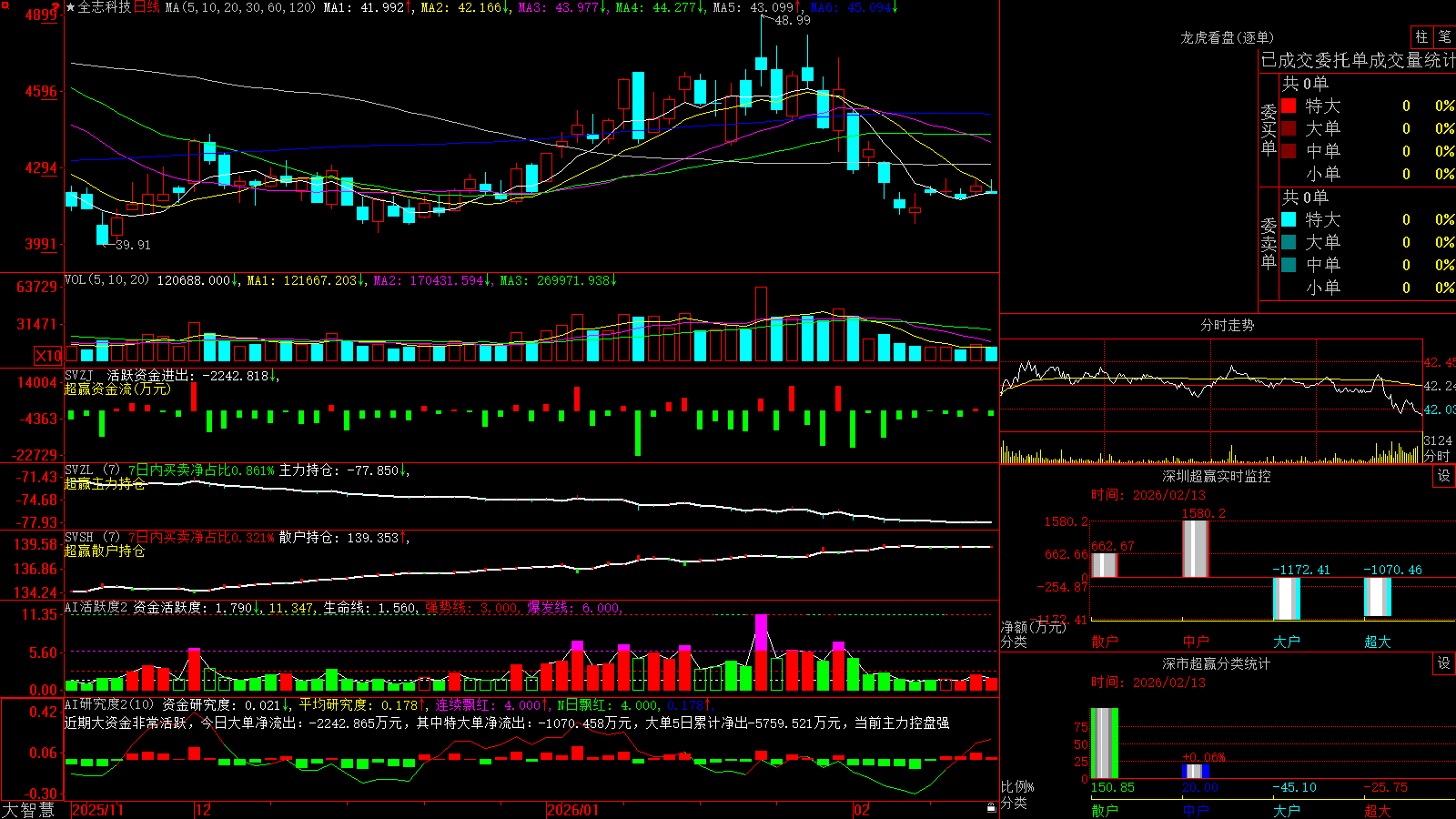This screenshot has width=1456, height=819.
Task: Click 活跃资金进出: -2242.818 value
Action: (x=193, y=375)
